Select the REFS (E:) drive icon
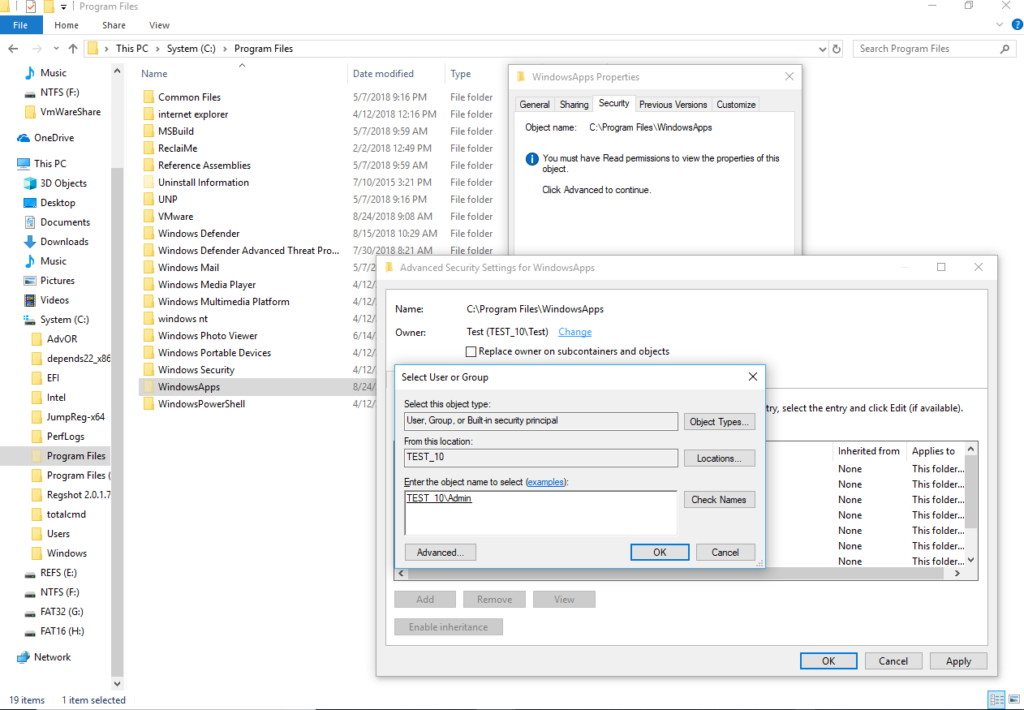 tap(29, 573)
